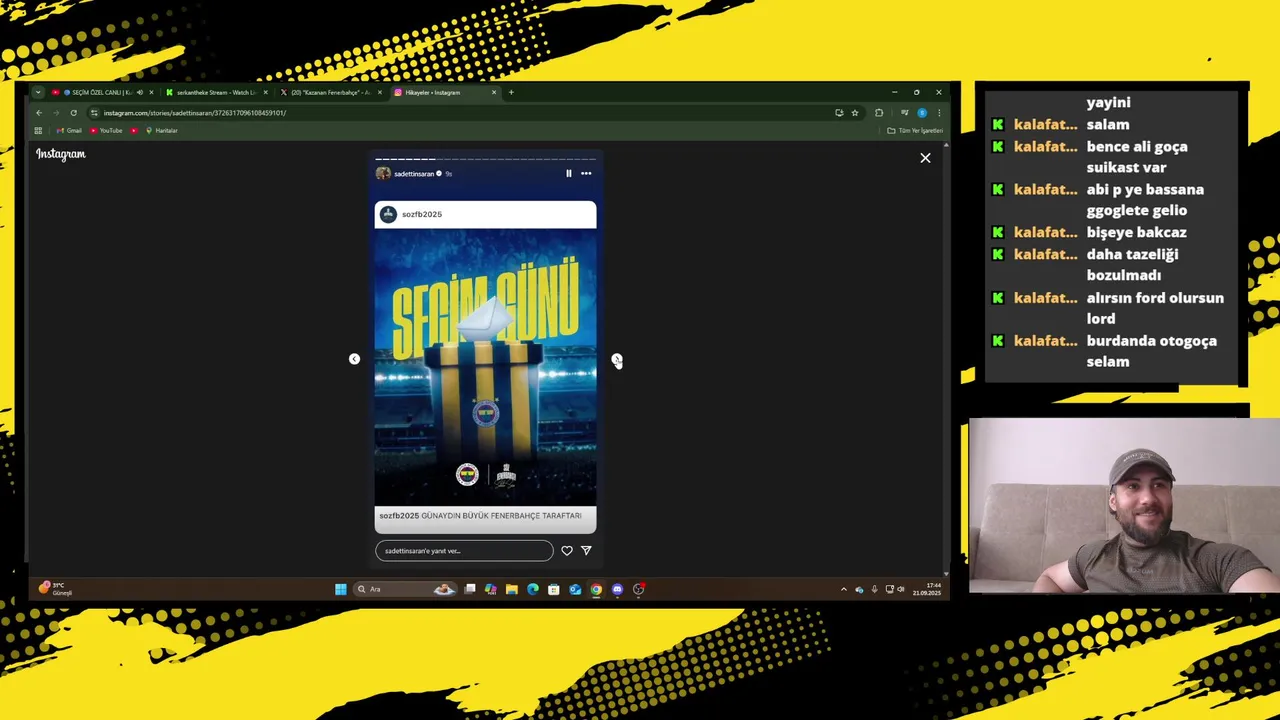Open story options three-dot menu
This screenshot has width=1280, height=720.
586,173
